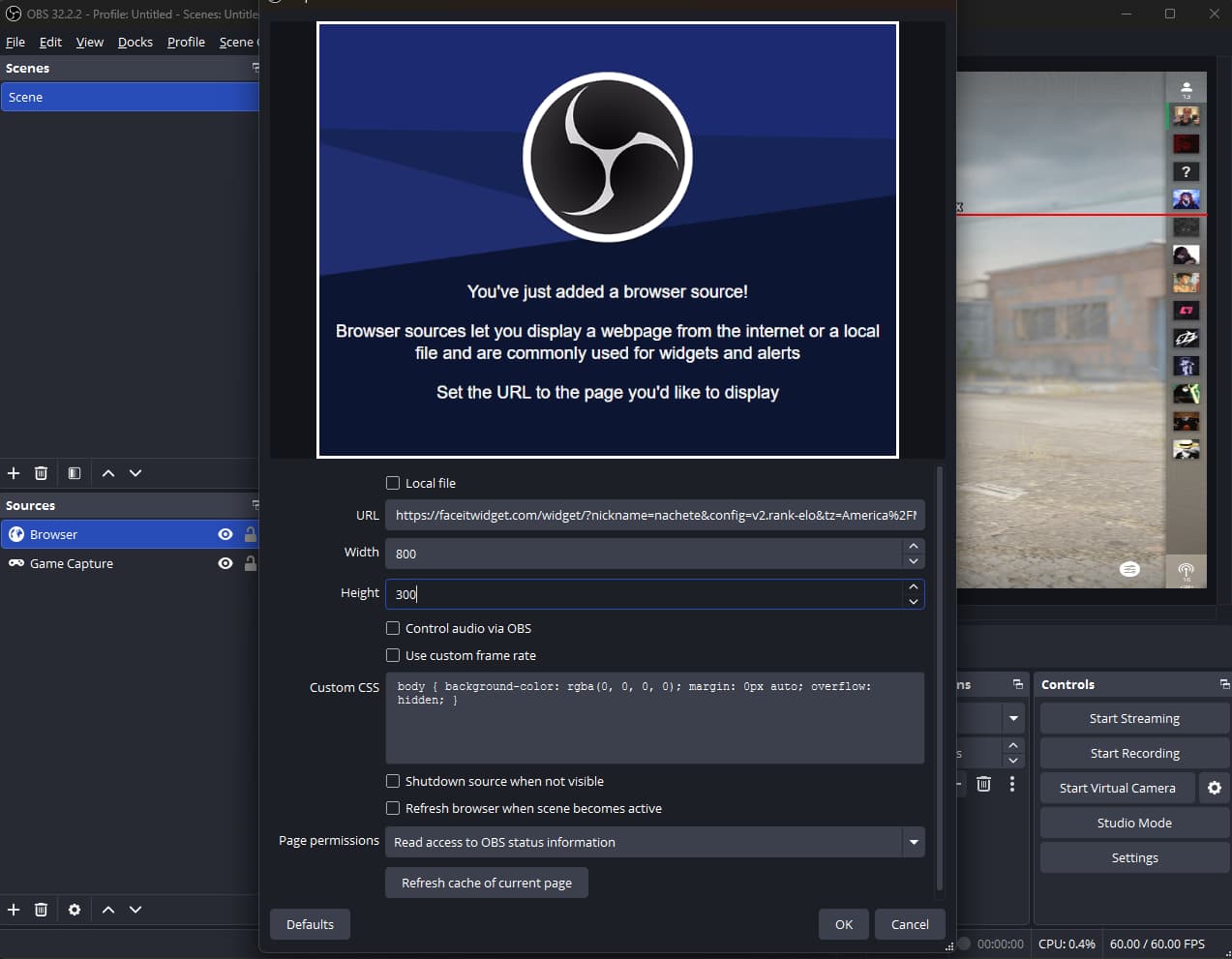Click the Width input field

[644, 554]
